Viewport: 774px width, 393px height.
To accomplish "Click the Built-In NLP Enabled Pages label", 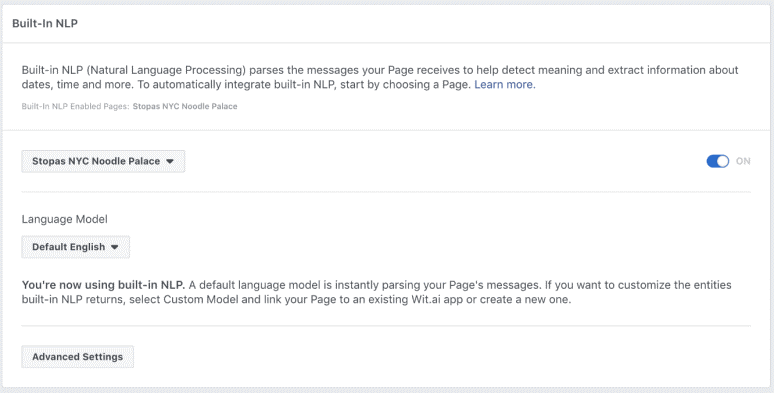I will click(x=76, y=106).
